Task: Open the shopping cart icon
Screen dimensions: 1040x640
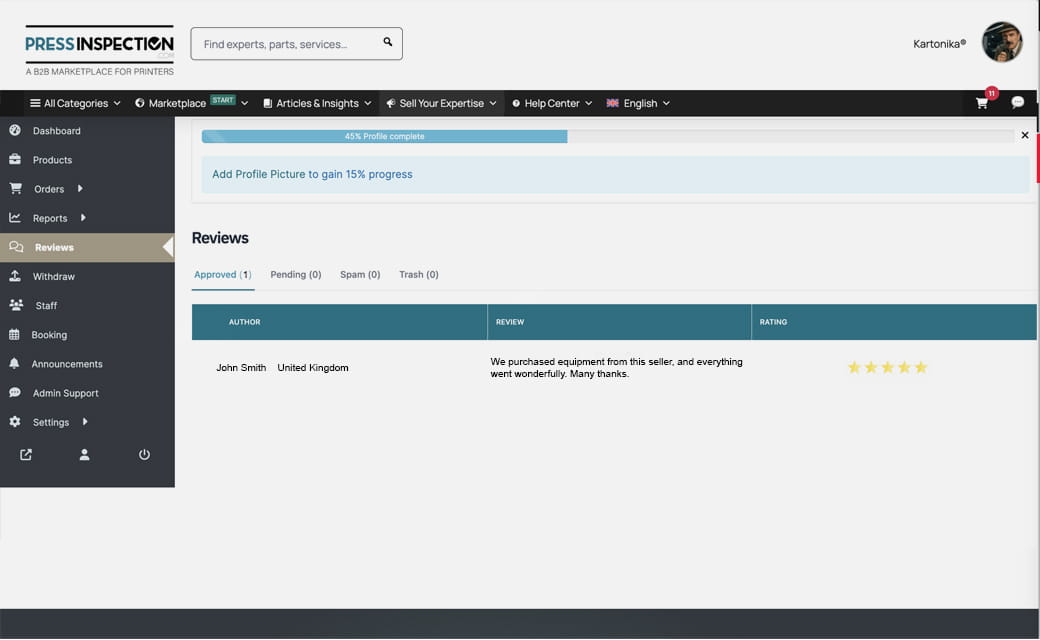Action: (982, 103)
